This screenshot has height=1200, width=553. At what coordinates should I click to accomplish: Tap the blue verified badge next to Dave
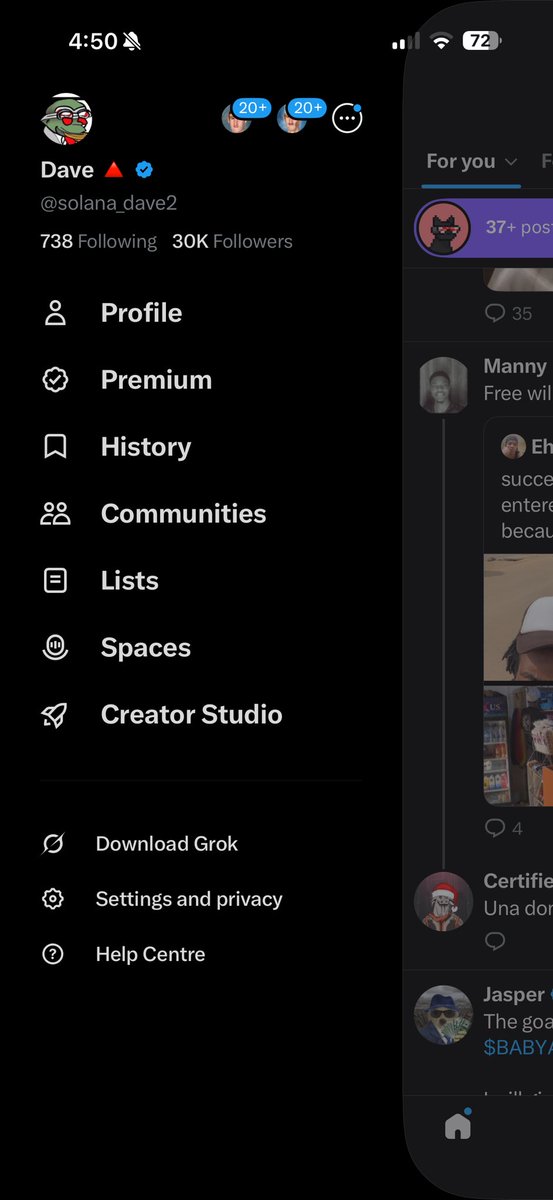click(x=144, y=170)
